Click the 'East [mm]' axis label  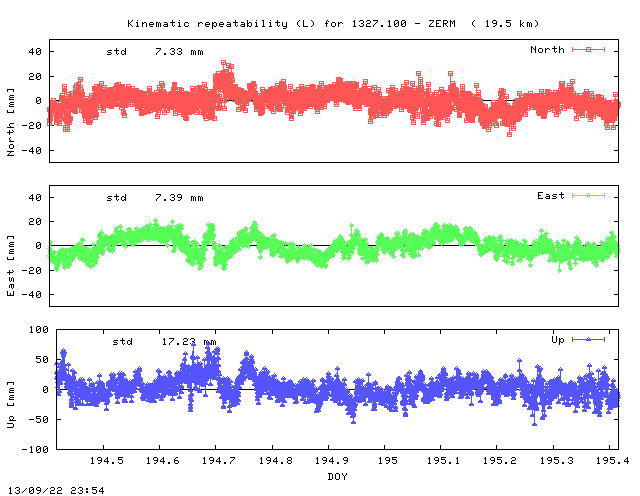pos(11,266)
